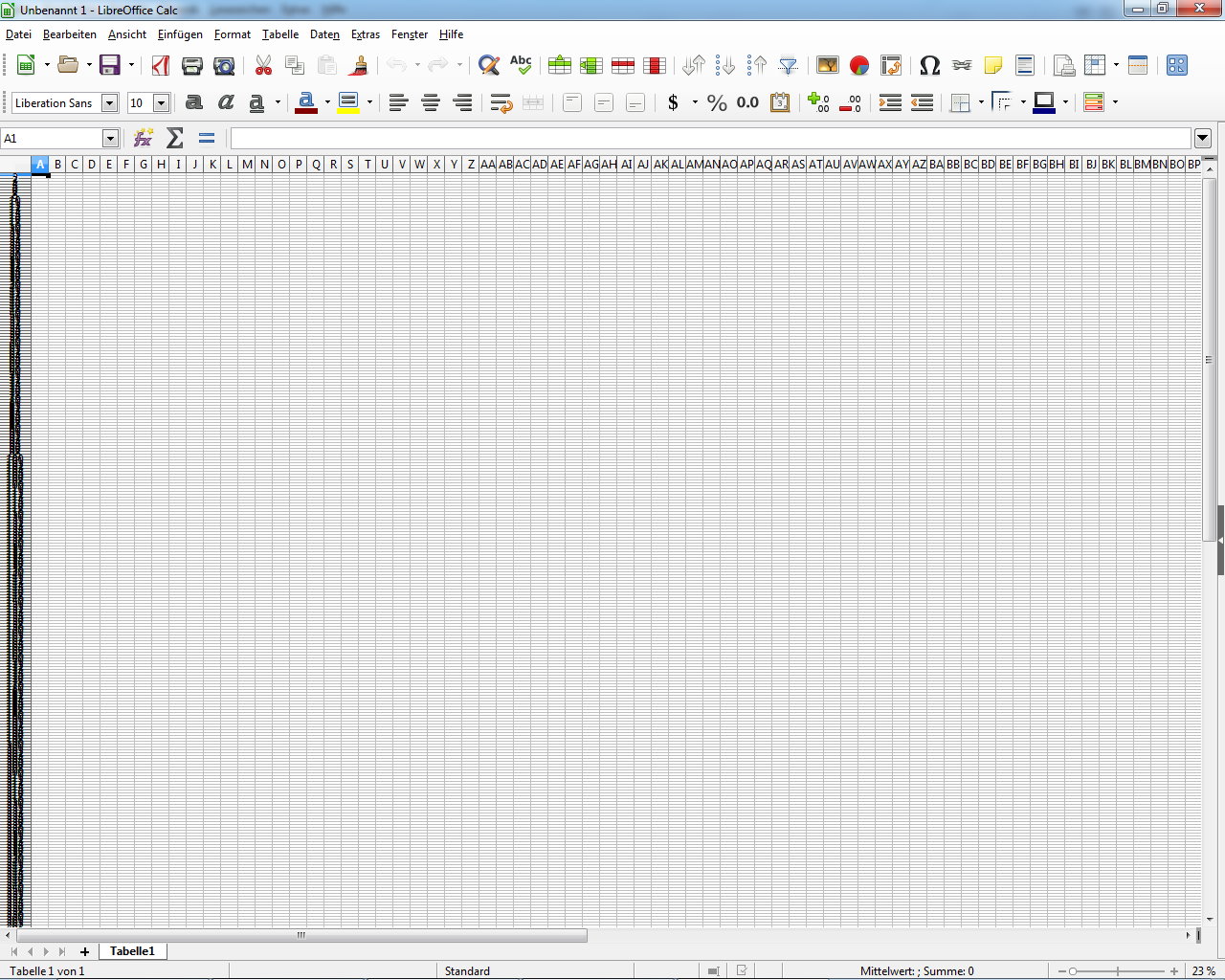The height and width of the screenshot is (980, 1225).
Task: Insert a hyperlink
Action: [962, 65]
